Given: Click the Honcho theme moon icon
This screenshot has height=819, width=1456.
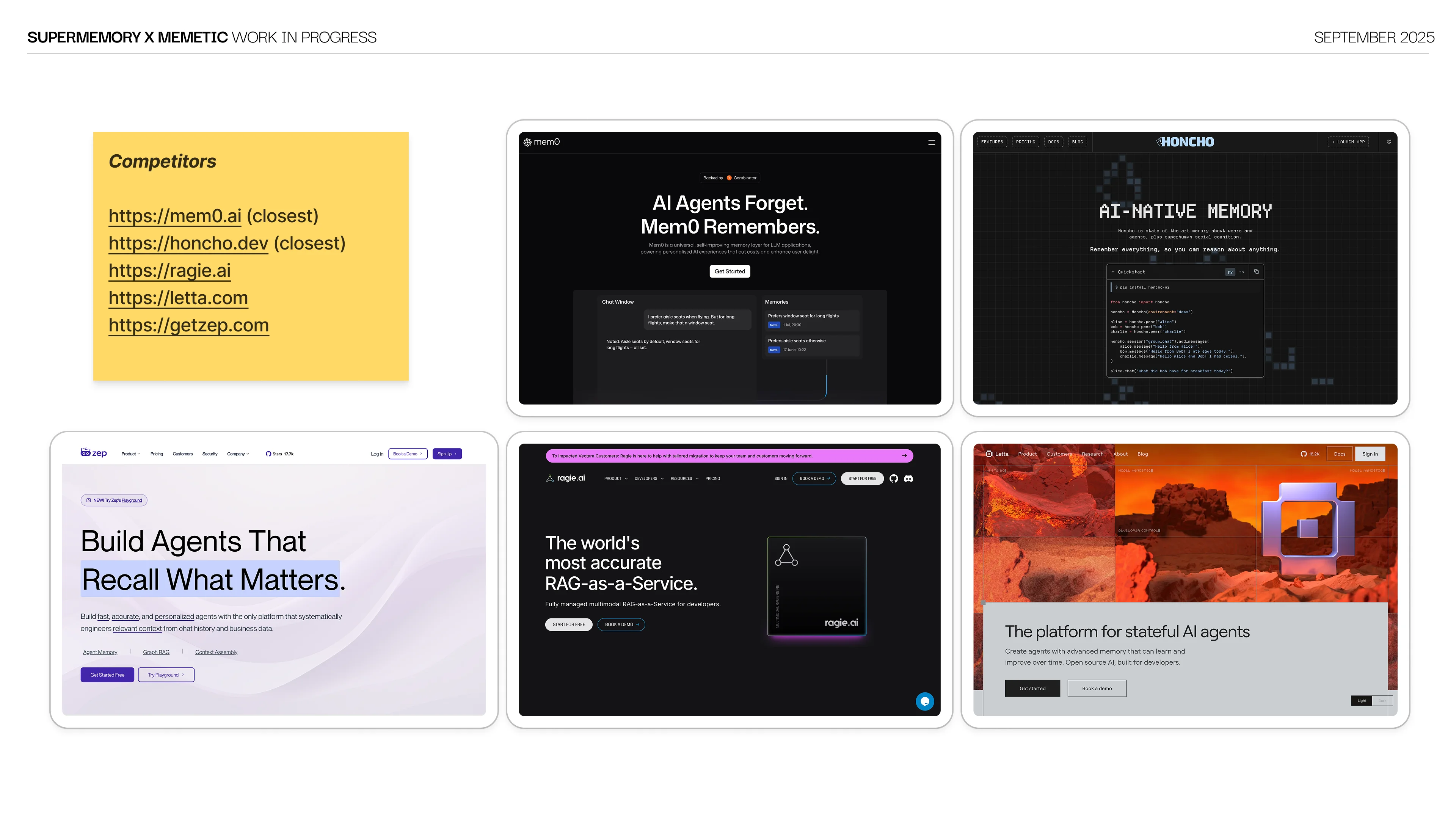Looking at the screenshot, I should click(x=1389, y=142).
